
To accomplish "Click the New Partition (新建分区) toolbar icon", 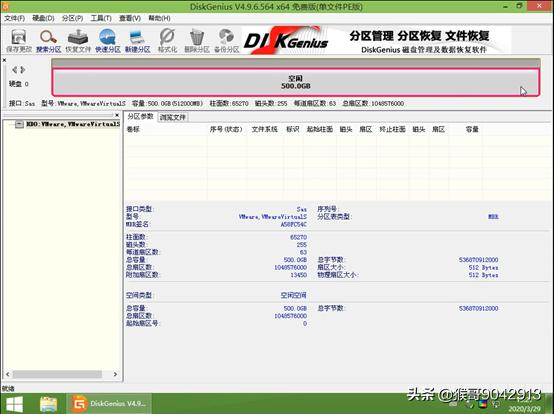I will 137,41.
